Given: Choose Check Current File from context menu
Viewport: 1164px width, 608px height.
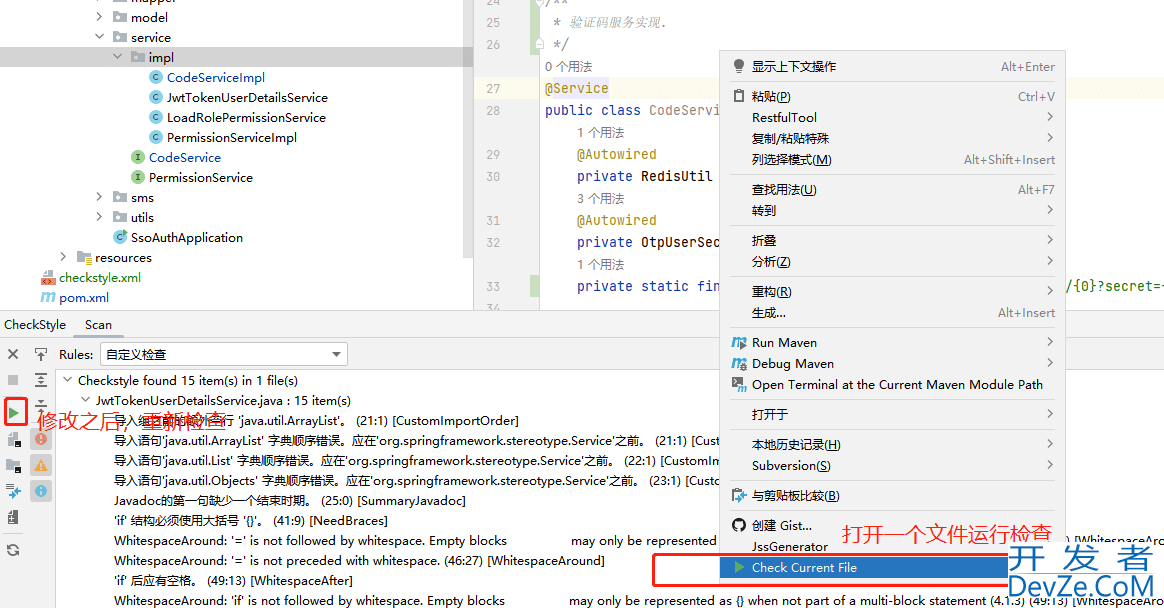Looking at the screenshot, I should 804,568.
